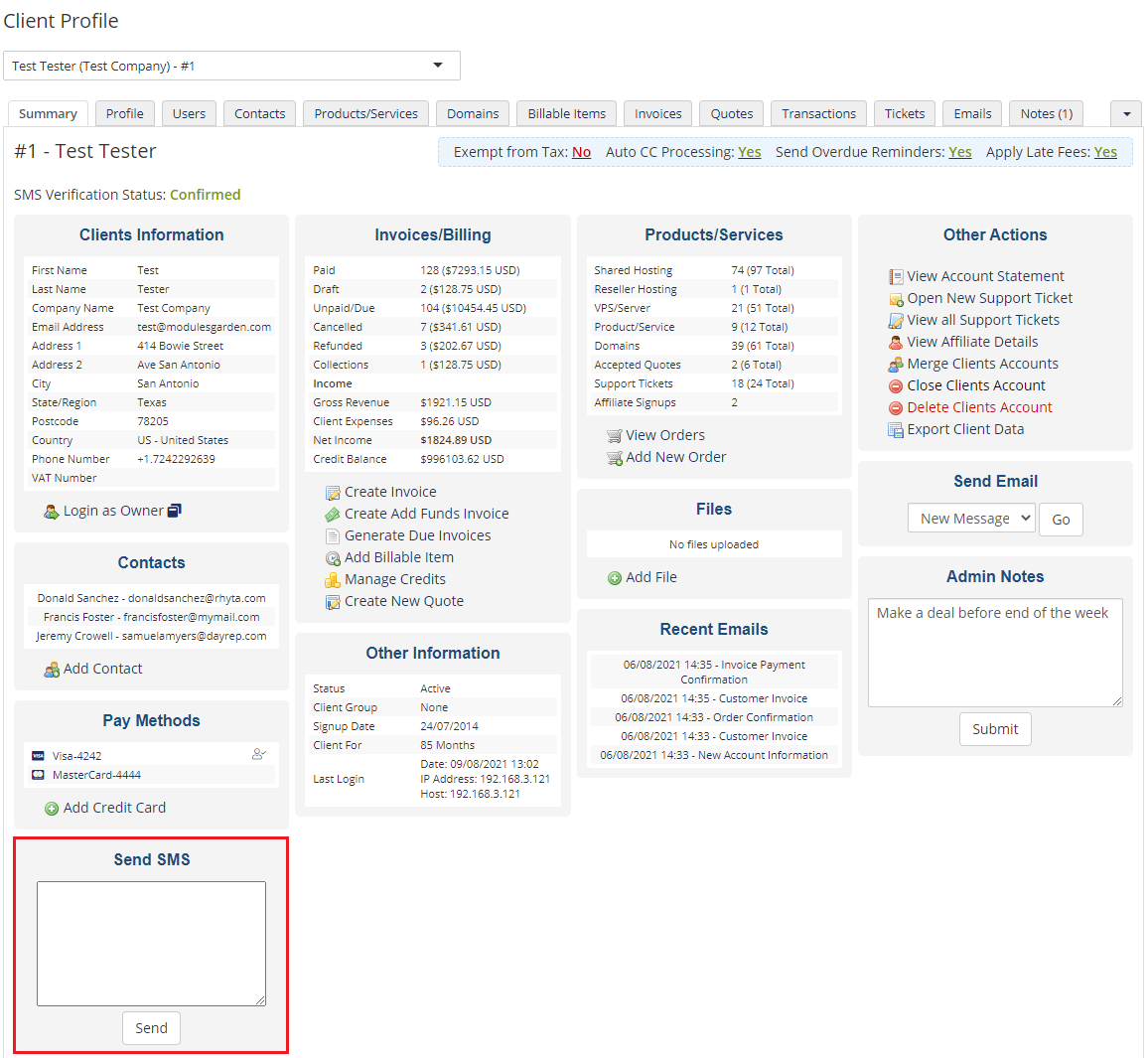Open the Notes (1) tab
Image resolution: width=1148 pixels, height=1058 pixels.
tap(1047, 113)
